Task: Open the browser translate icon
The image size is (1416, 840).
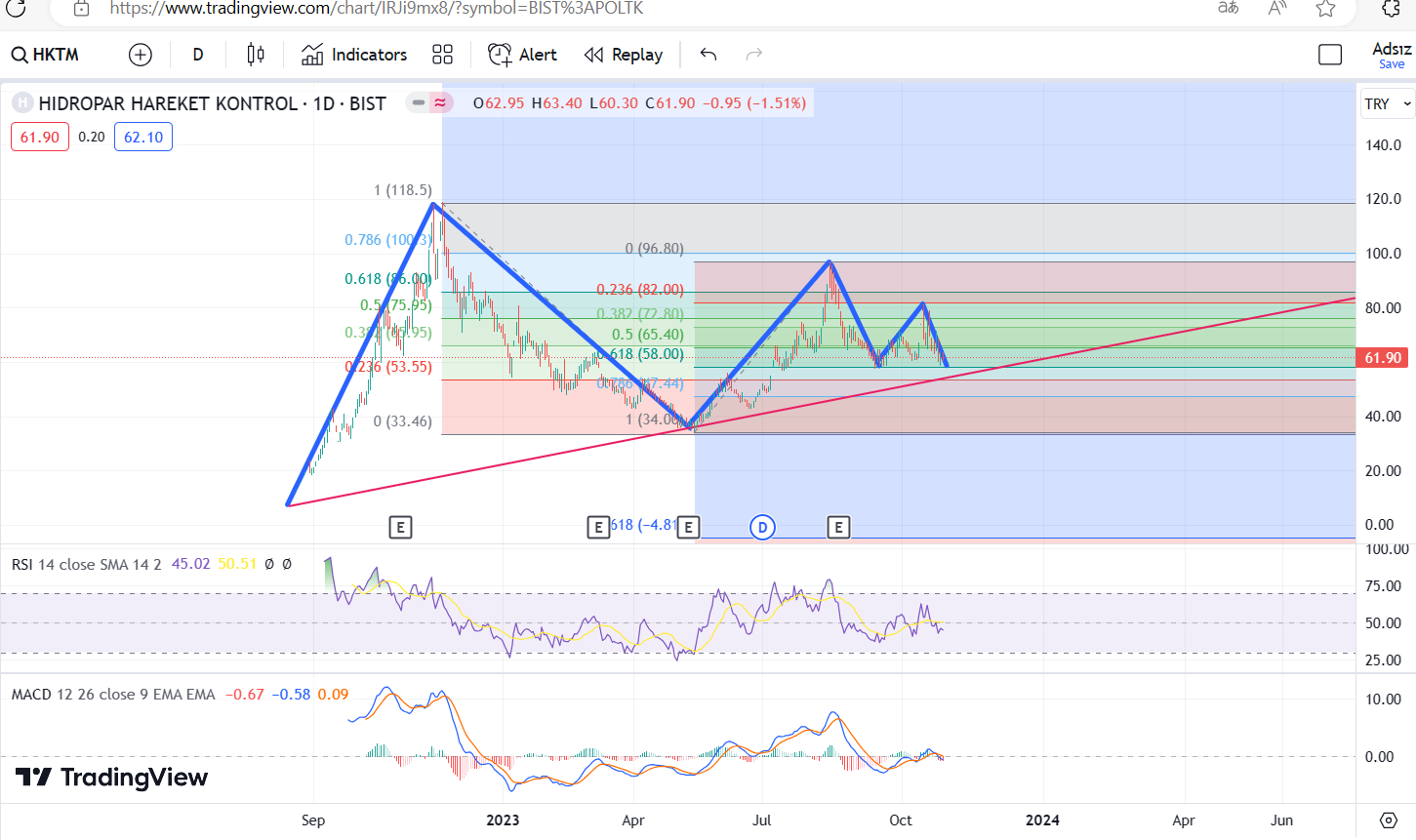Action: coord(1229,9)
